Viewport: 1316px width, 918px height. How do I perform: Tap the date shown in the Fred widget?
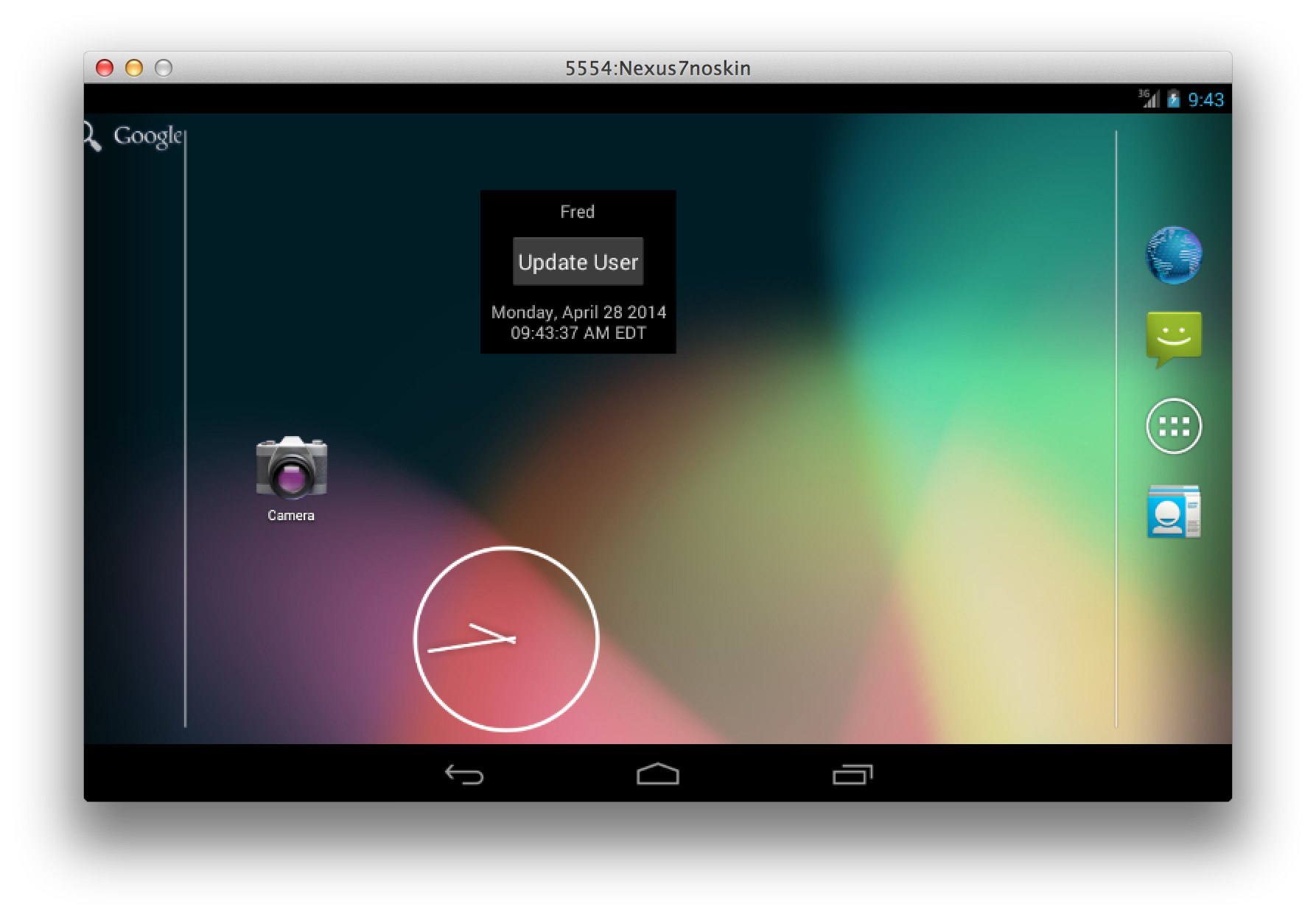pos(578,312)
